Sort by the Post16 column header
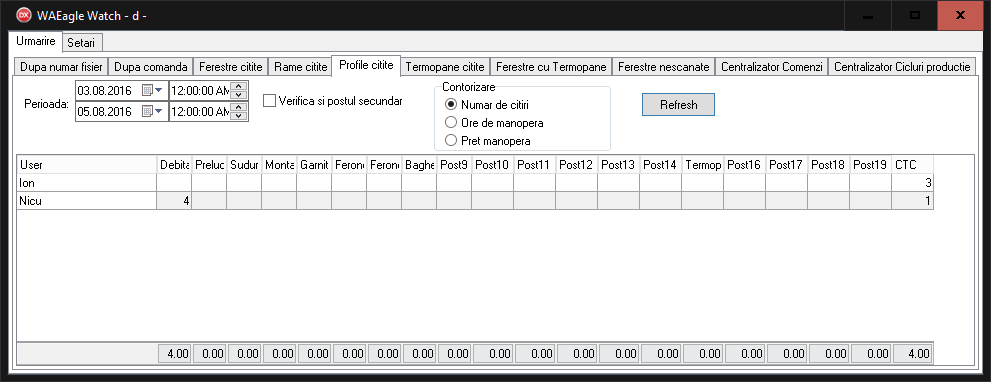 745,165
